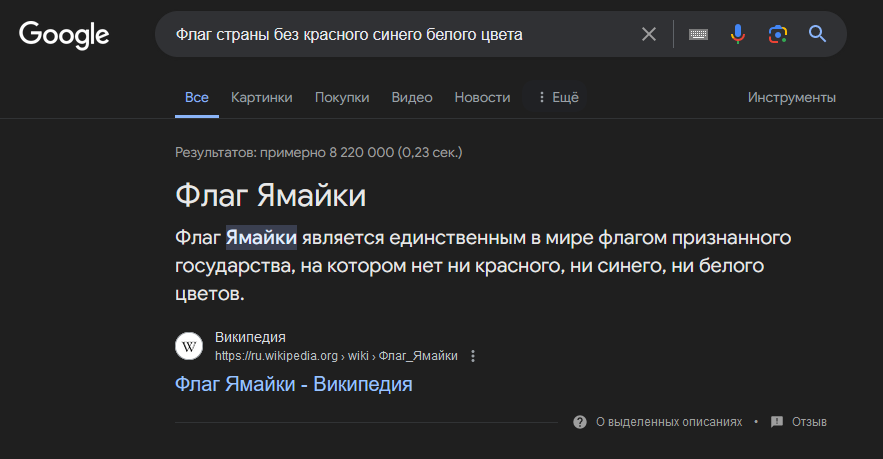Screen dimensions: 883x459
Task: Click the magnifying glass search icon
Action: tap(818, 34)
